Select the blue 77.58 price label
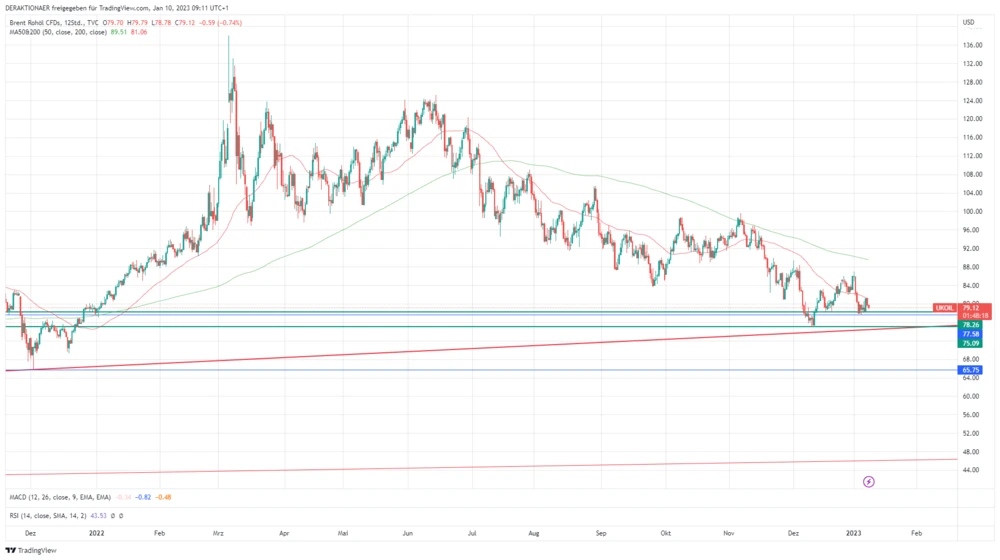 tap(970, 334)
